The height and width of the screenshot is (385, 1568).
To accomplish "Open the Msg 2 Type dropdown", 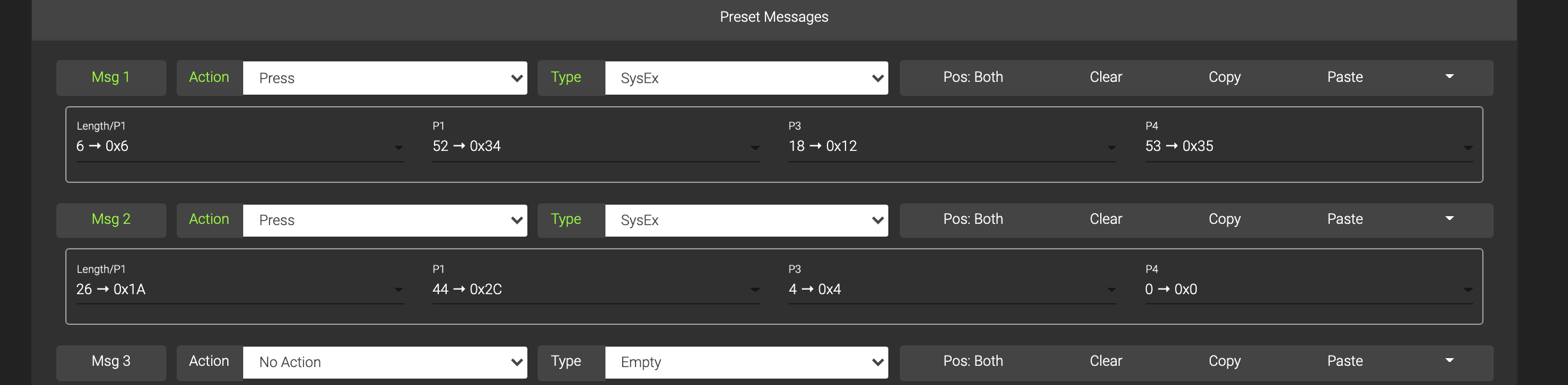I will [746, 220].
